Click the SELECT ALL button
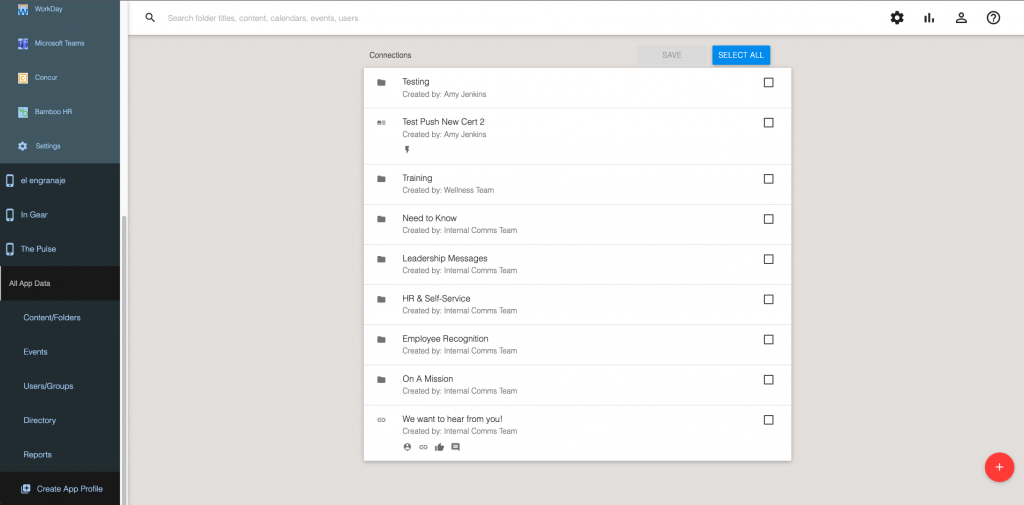Viewport: 1024px width, 505px height. coord(741,55)
